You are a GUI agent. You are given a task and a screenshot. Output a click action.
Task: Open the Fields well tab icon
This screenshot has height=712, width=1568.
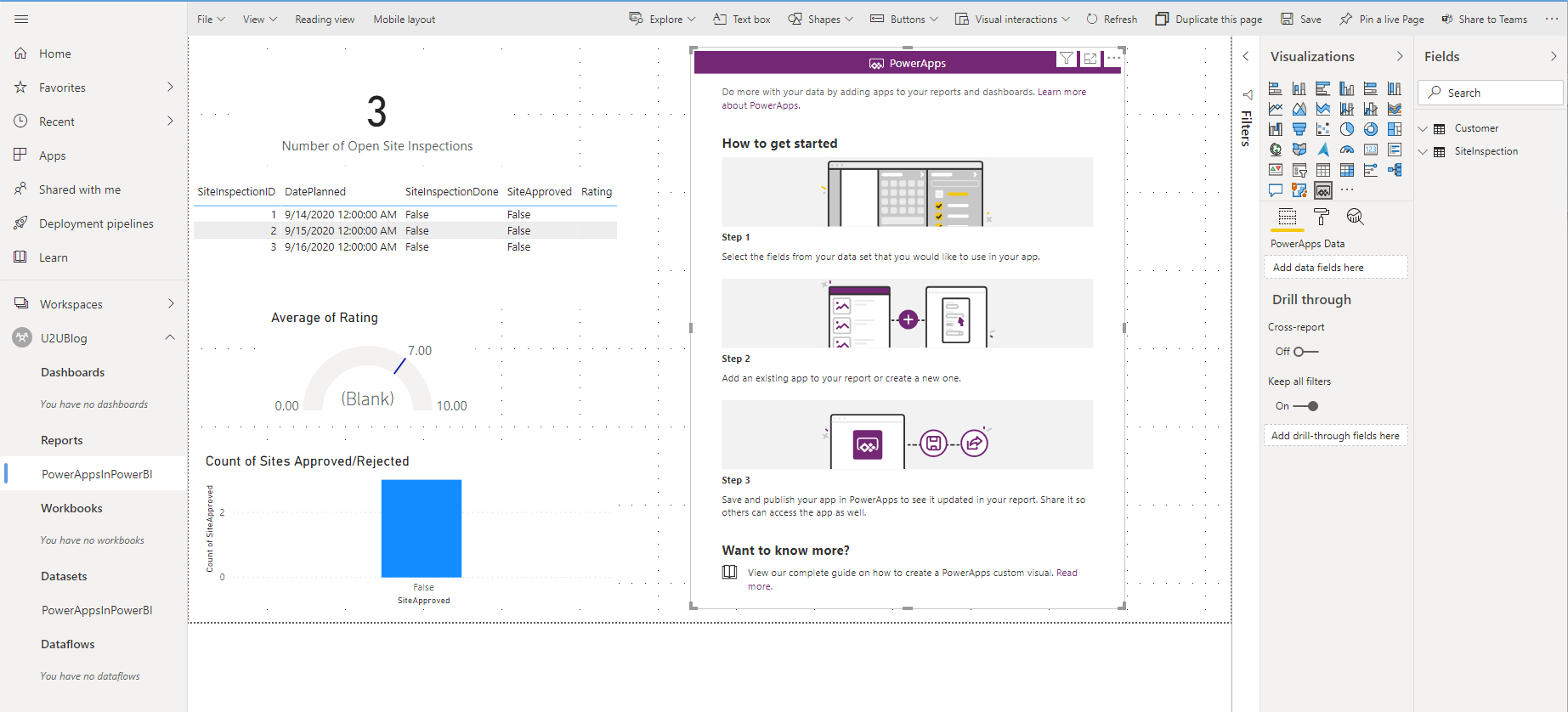tap(1288, 217)
